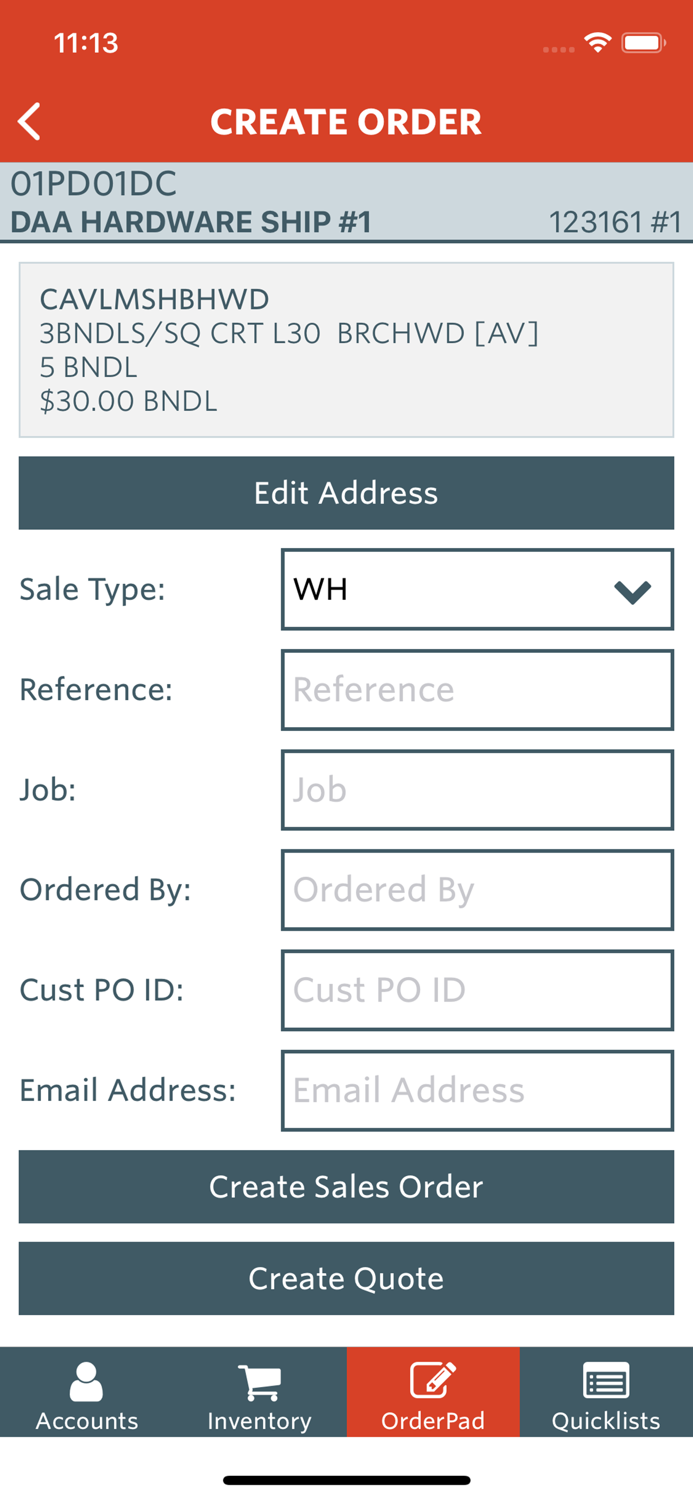
Task: Focus the Reference input field
Action: click(x=477, y=690)
